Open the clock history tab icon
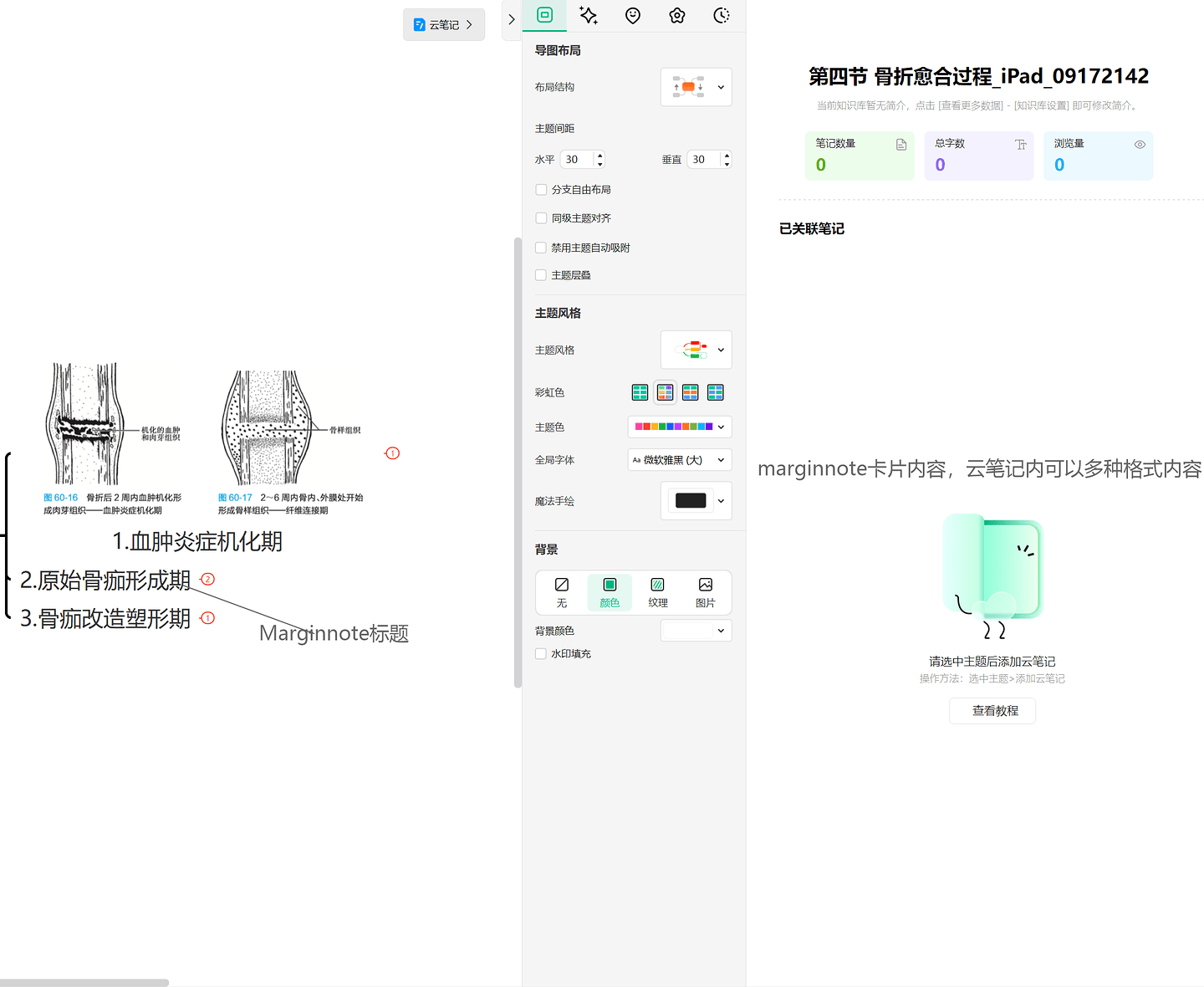Image resolution: width=1204 pixels, height=987 pixels. [x=722, y=15]
